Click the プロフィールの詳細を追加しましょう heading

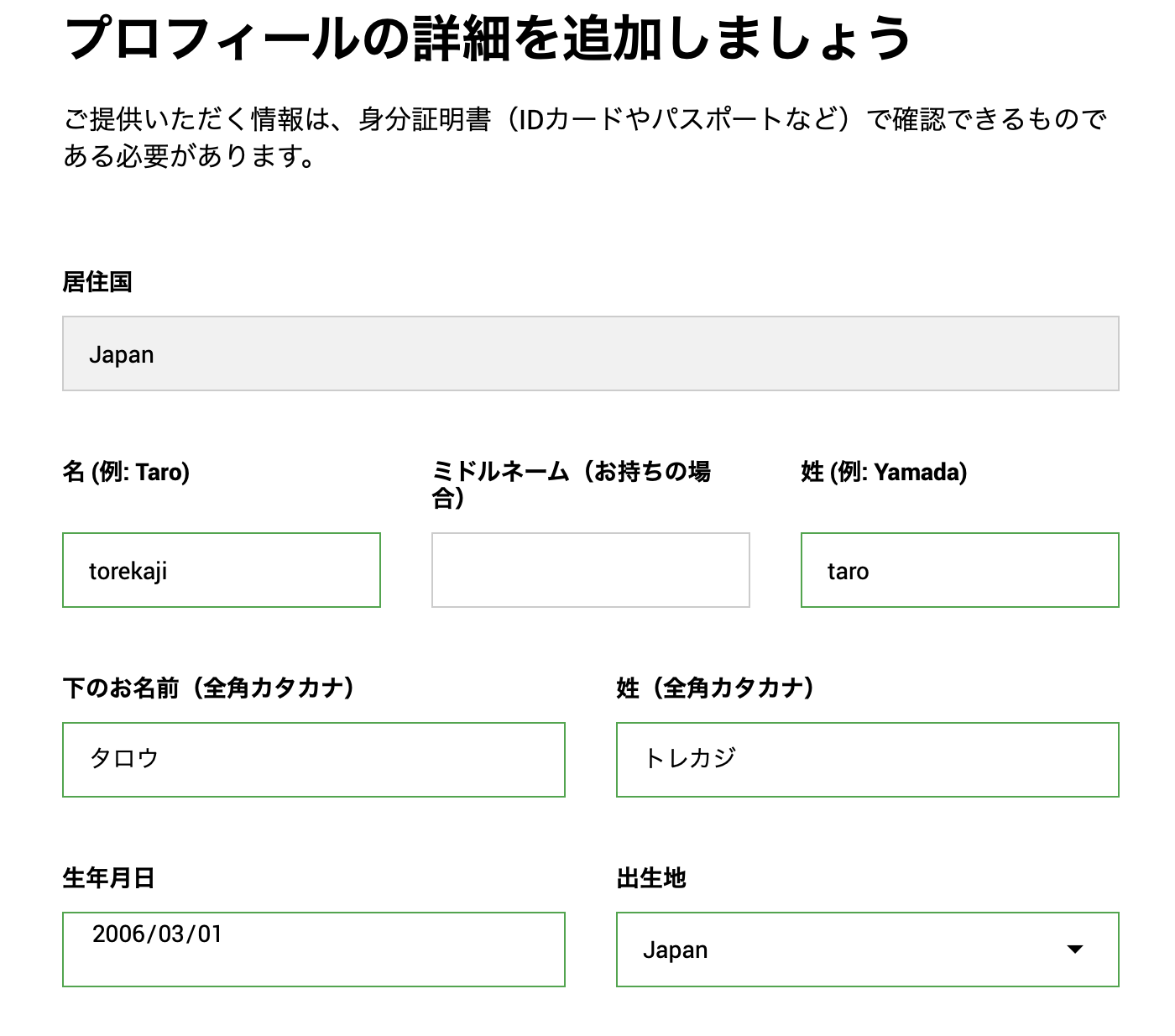(x=487, y=39)
